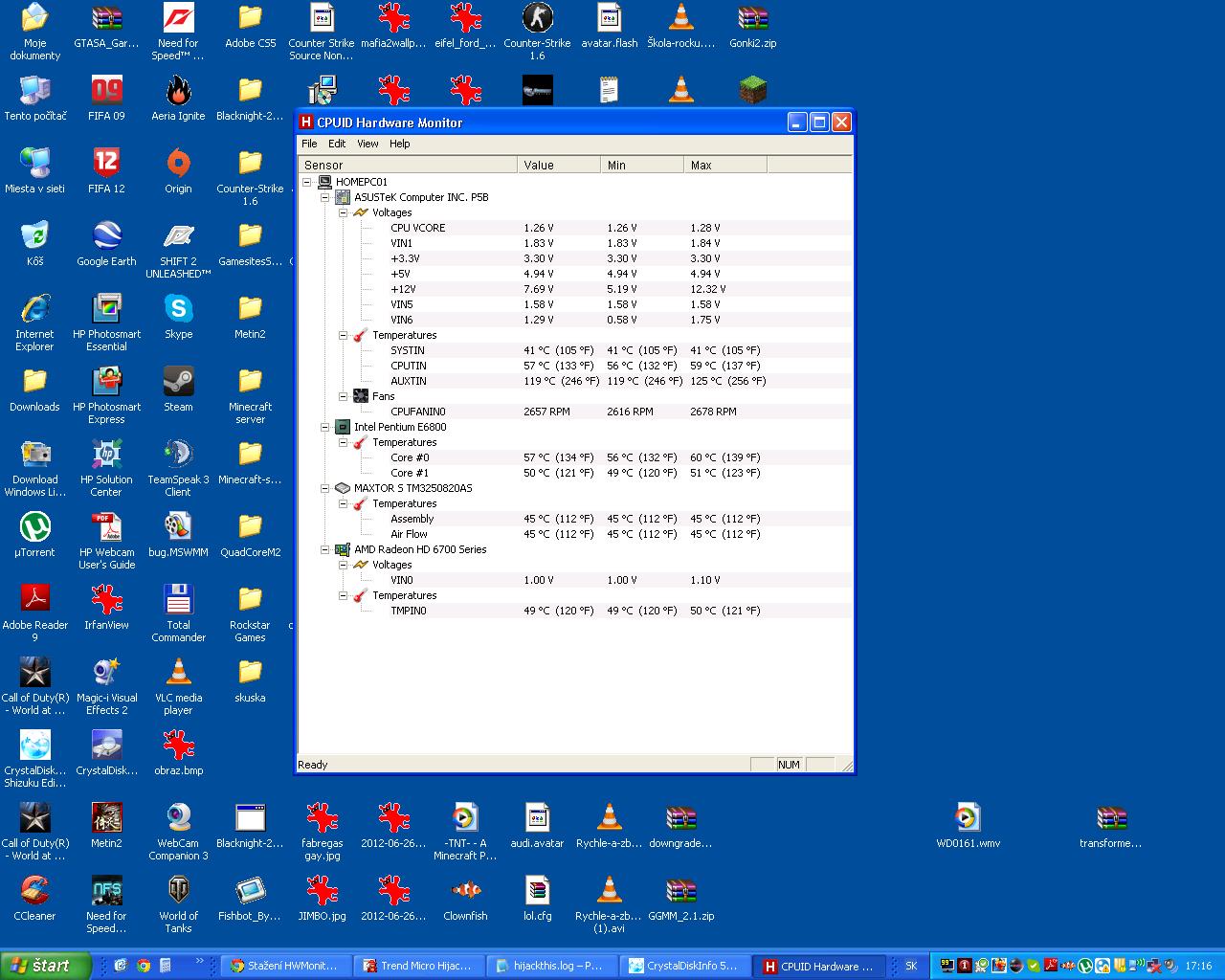Collapse the ASUSTeK Voltages group
This screenshot has width=1225, height=980.
344,212
